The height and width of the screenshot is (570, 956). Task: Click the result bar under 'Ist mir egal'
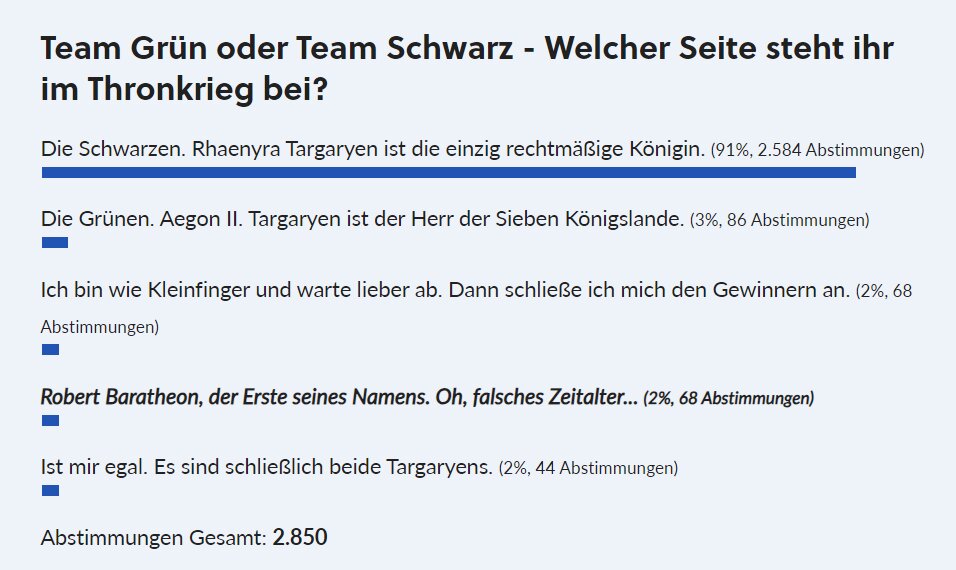(50, 490)
